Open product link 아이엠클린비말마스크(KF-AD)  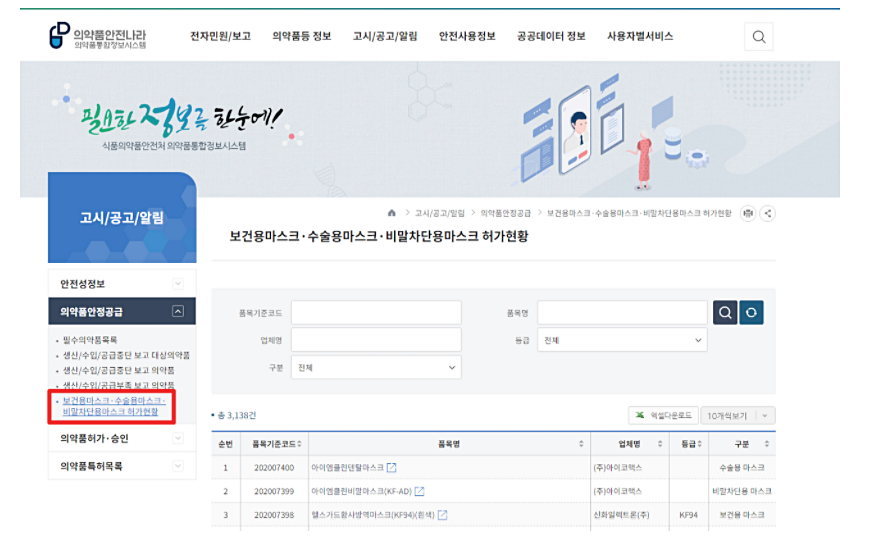click(361, 491)
